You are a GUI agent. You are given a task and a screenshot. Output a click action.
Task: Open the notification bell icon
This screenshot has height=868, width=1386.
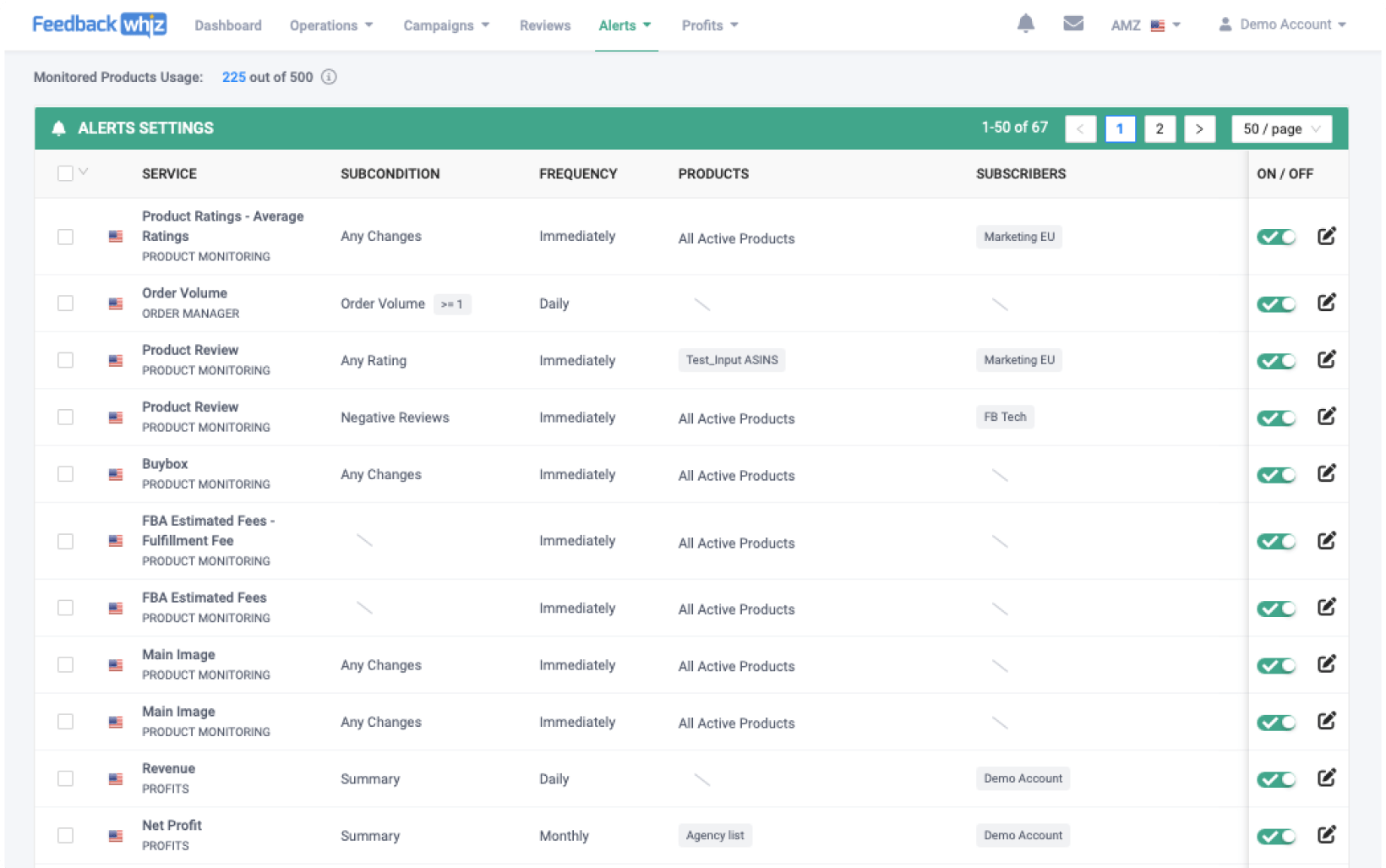pyautogui.click(x=1026, y=24)
